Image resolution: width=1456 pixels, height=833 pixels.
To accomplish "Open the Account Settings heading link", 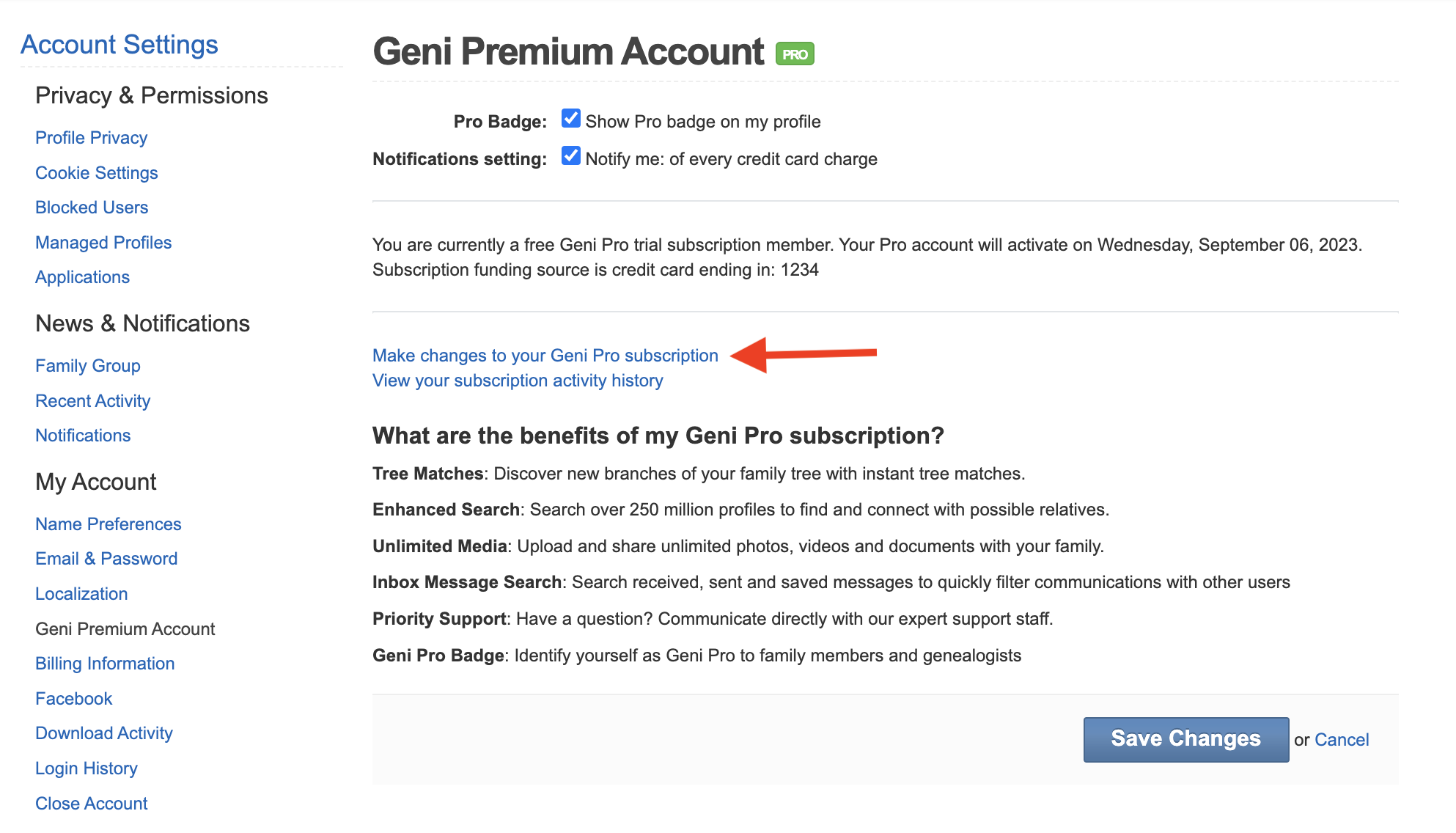I will [120, 45].
